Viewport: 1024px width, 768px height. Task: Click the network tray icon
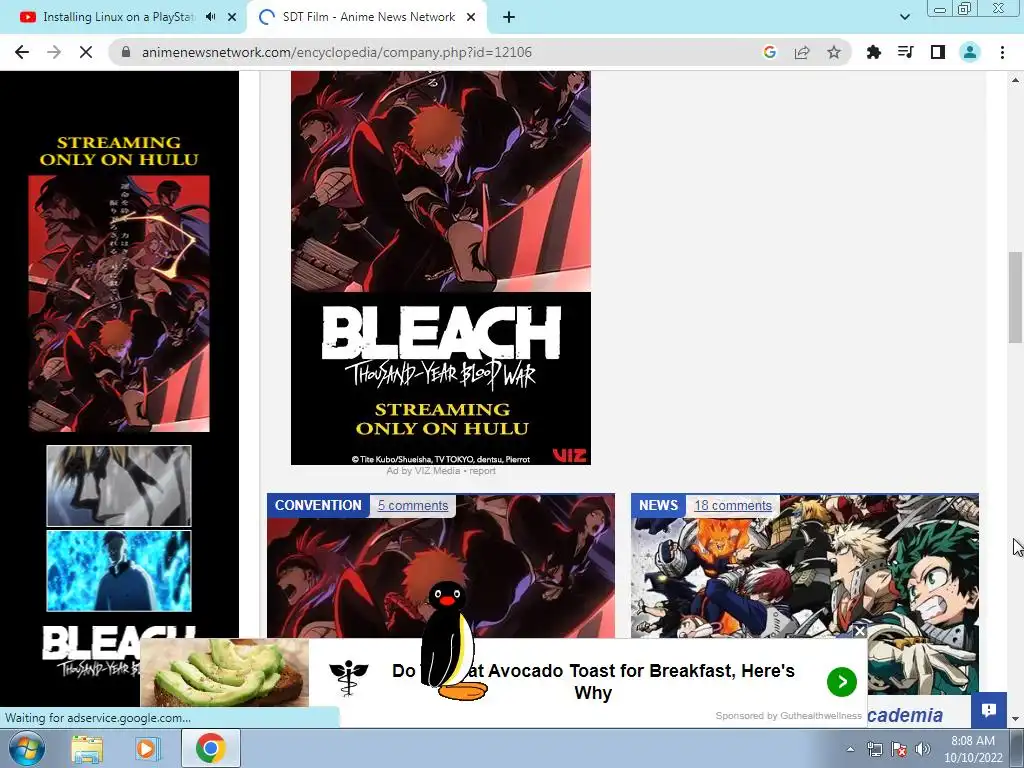874,749
